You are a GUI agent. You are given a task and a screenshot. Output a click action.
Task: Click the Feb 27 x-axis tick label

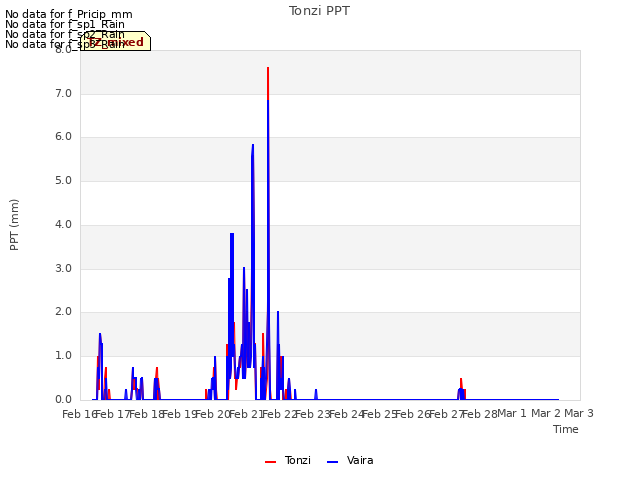point(447,414)
